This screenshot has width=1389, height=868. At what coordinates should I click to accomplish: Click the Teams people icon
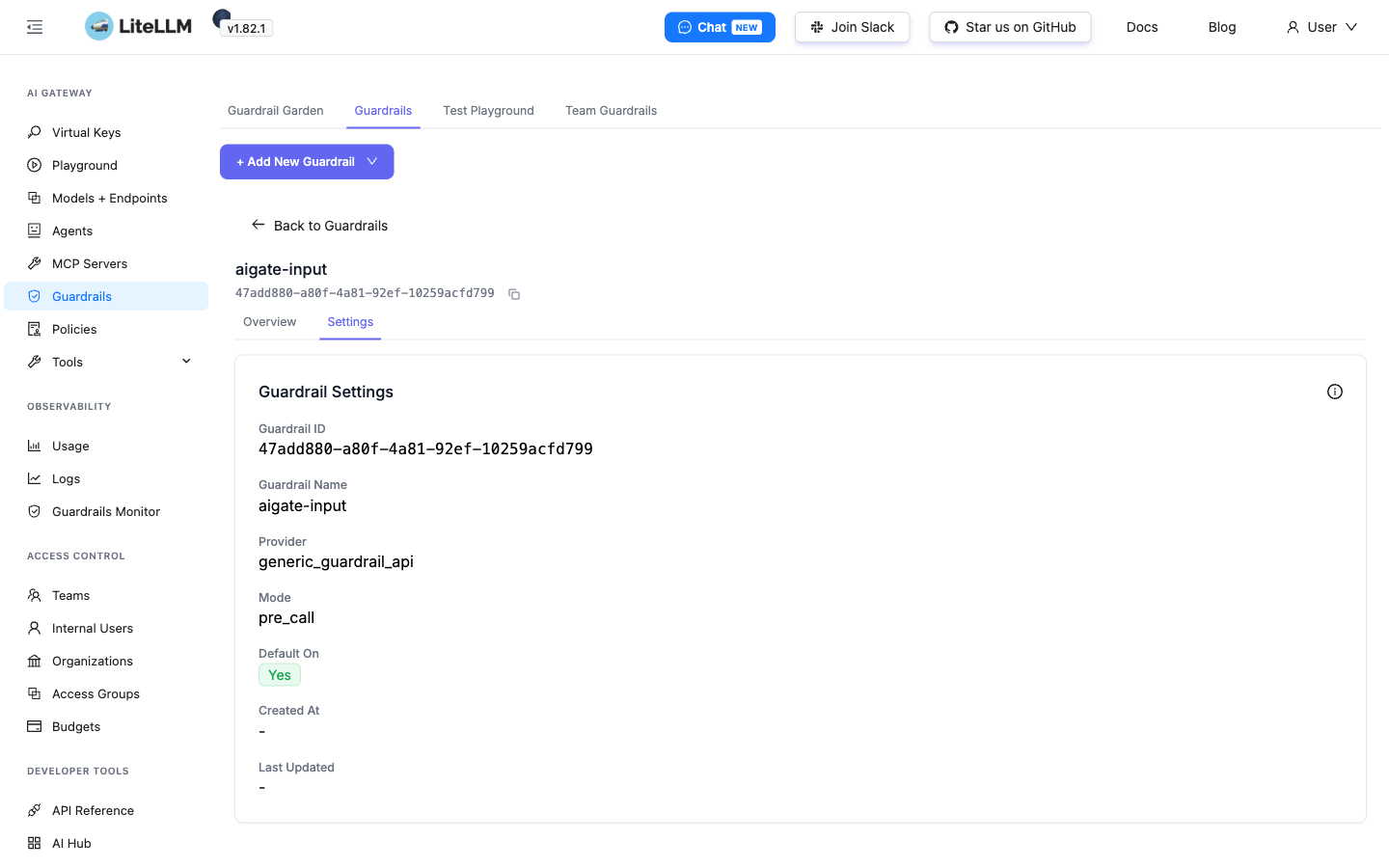35,595
